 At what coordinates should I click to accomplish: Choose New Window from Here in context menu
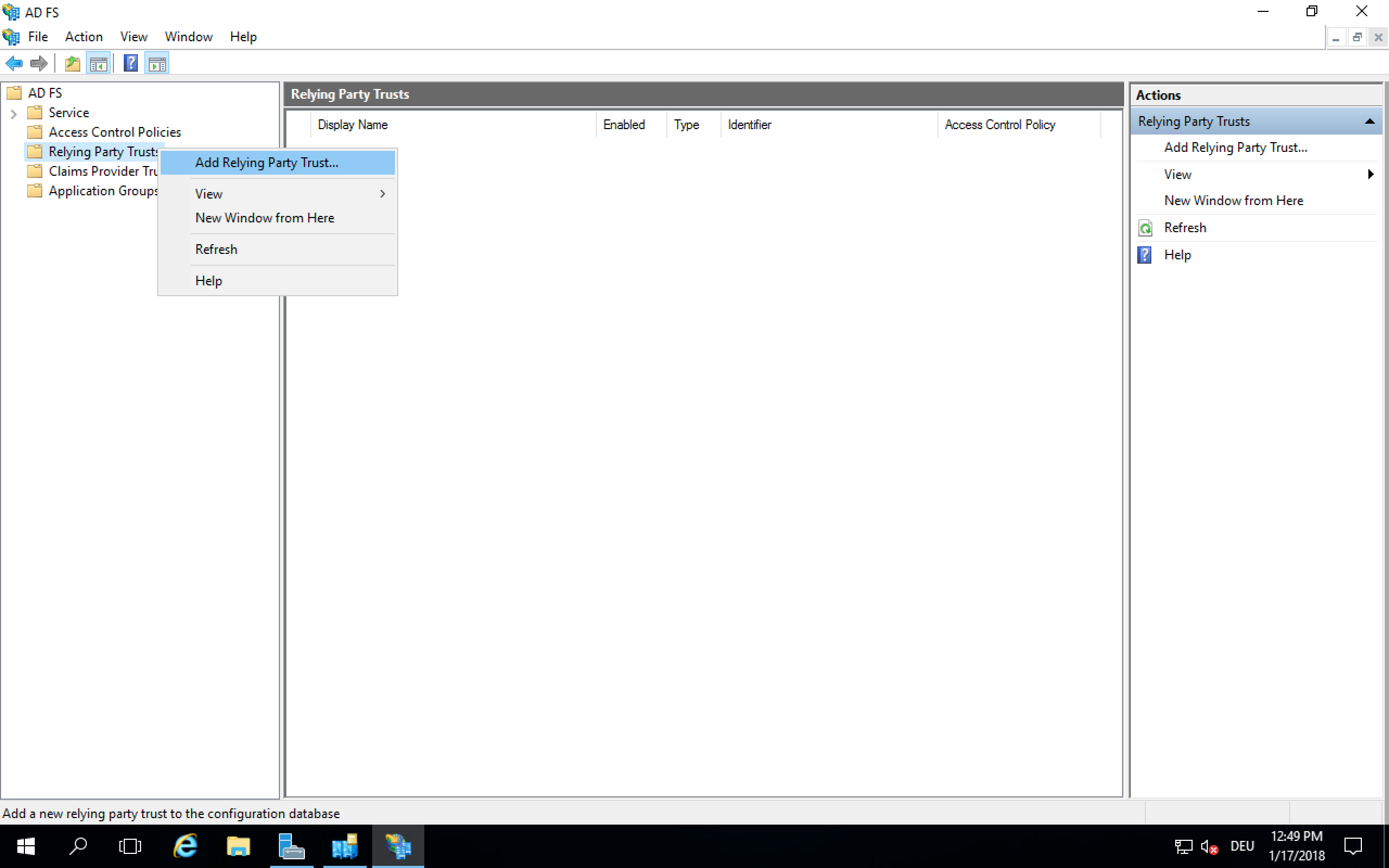point(278,218)
